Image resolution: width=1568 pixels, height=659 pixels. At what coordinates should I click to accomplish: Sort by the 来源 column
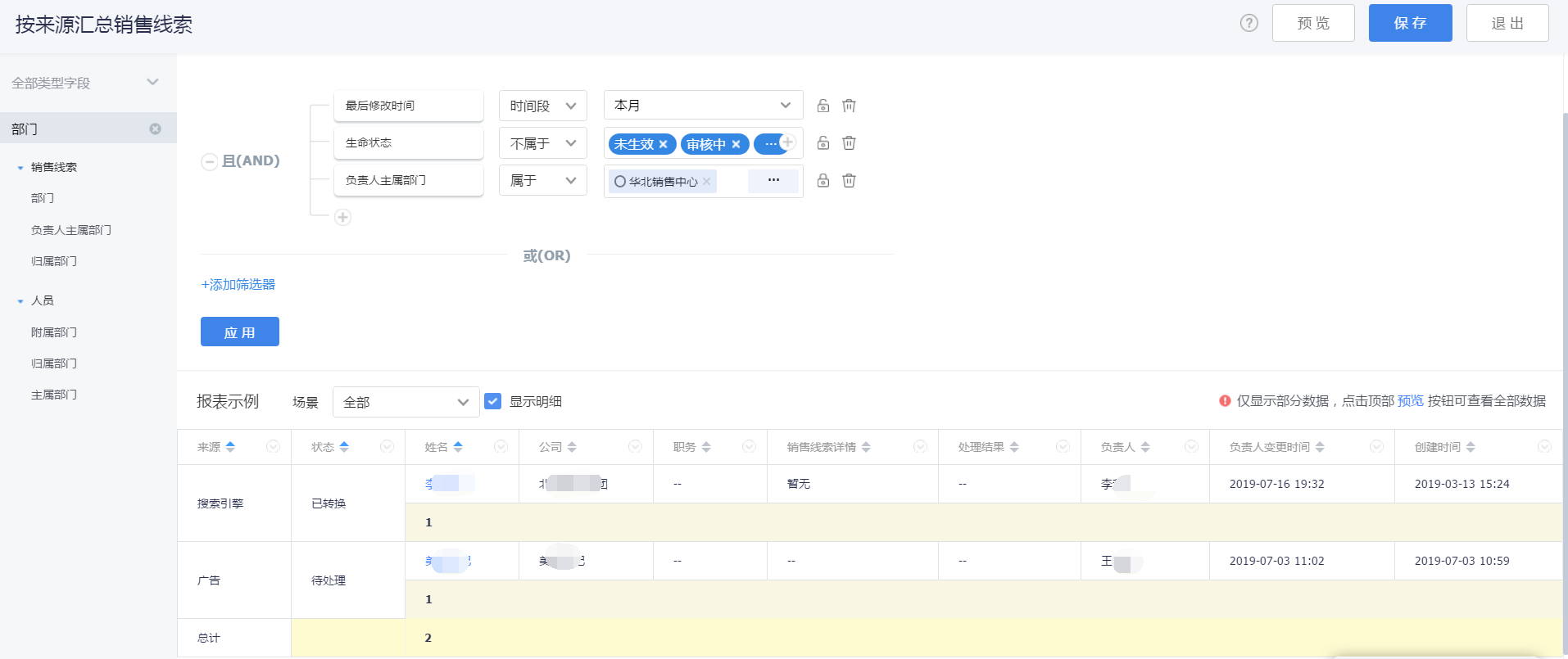(230, 447)
